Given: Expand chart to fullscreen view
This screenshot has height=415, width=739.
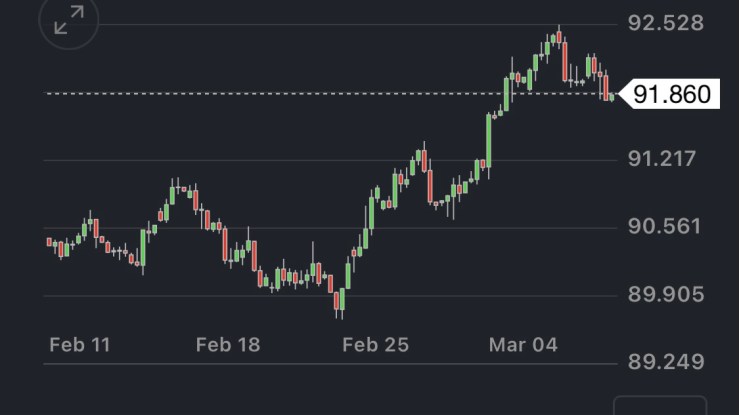Looking at the screenshot, I should click(68, 22).
